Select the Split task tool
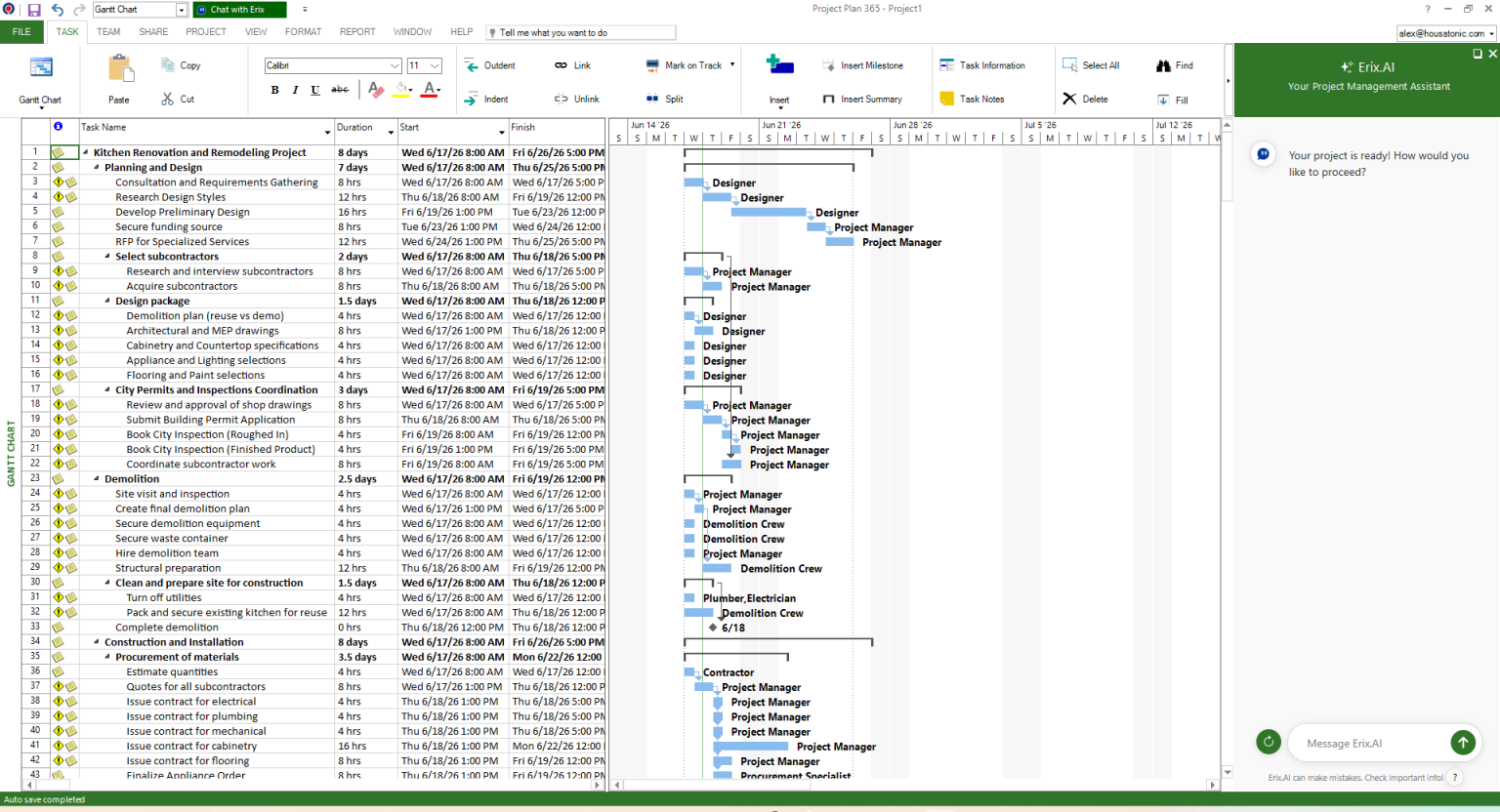The height and width of the screenshot is (812, 1500). (x=652, y=99)
